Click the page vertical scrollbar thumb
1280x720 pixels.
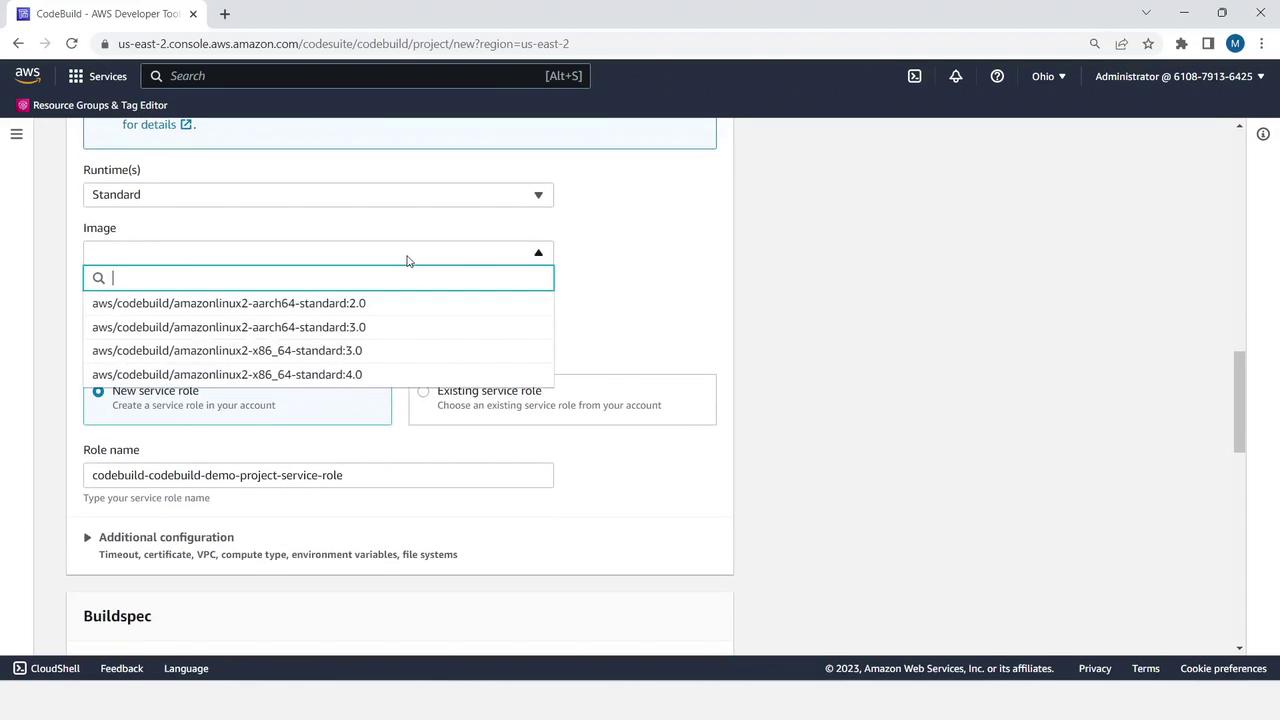[1240, 402]
